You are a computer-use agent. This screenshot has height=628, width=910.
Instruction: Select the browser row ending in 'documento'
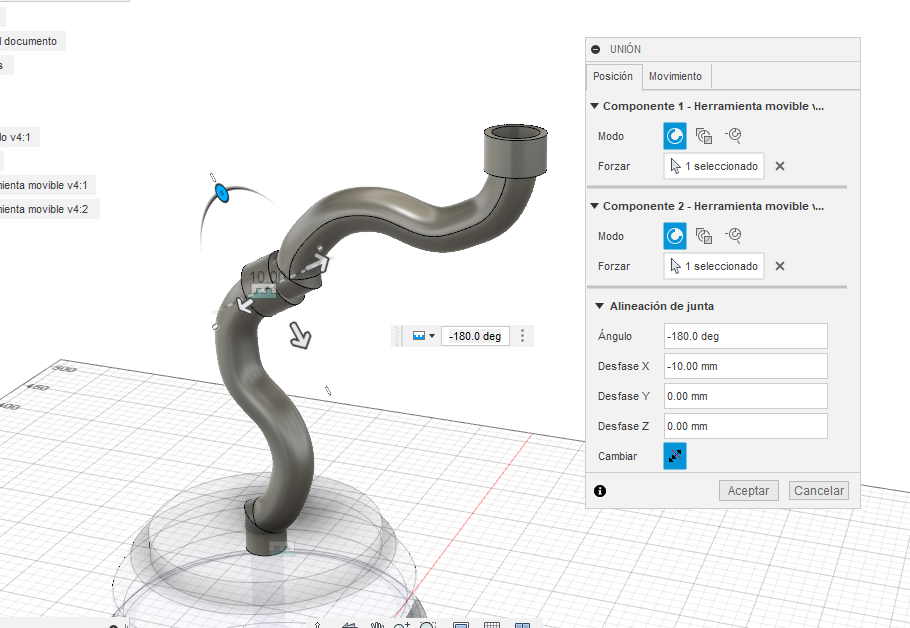pos(30,41)
